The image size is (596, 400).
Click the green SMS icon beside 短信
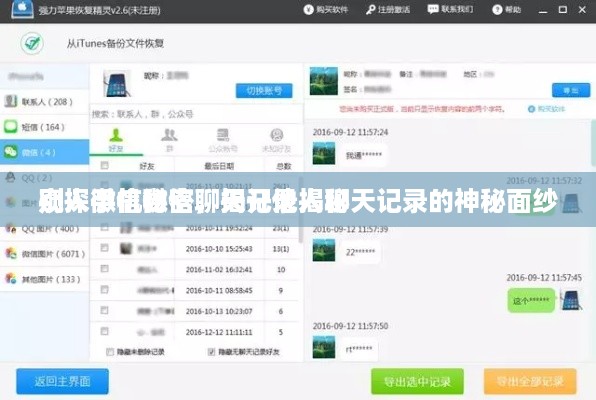pyautogui.click(x=11, y=127)
